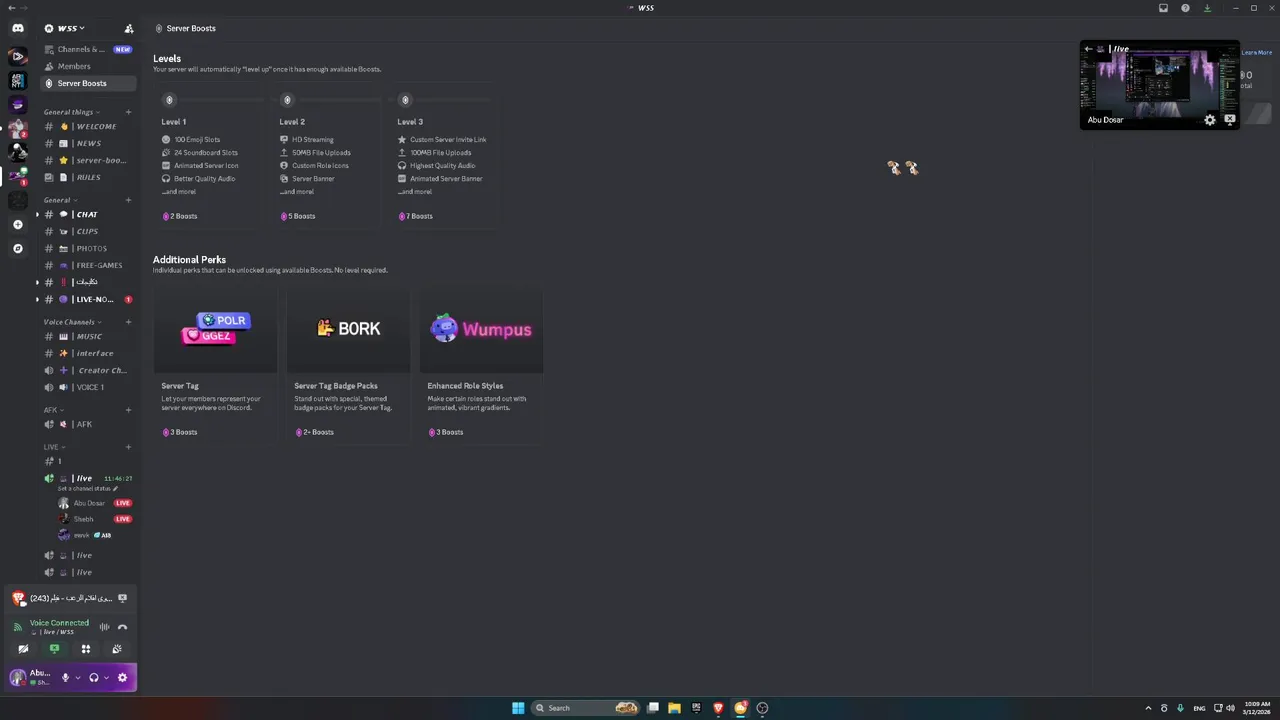
Task: Open Channels & Roles menu item
Action: click(x=88, y=49)
